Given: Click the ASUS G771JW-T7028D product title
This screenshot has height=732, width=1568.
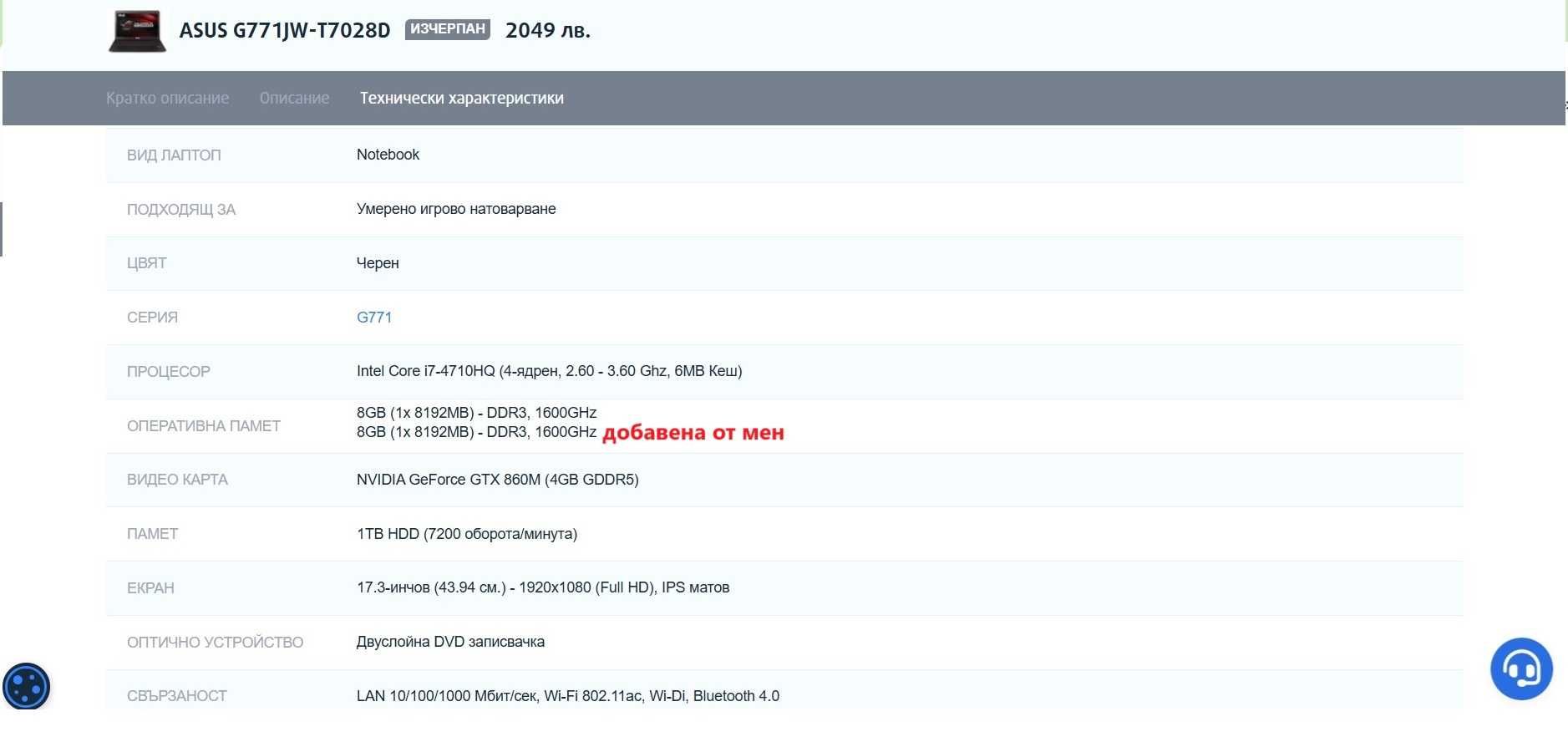Looking at the screenshot, I should [x=285, y=30].
